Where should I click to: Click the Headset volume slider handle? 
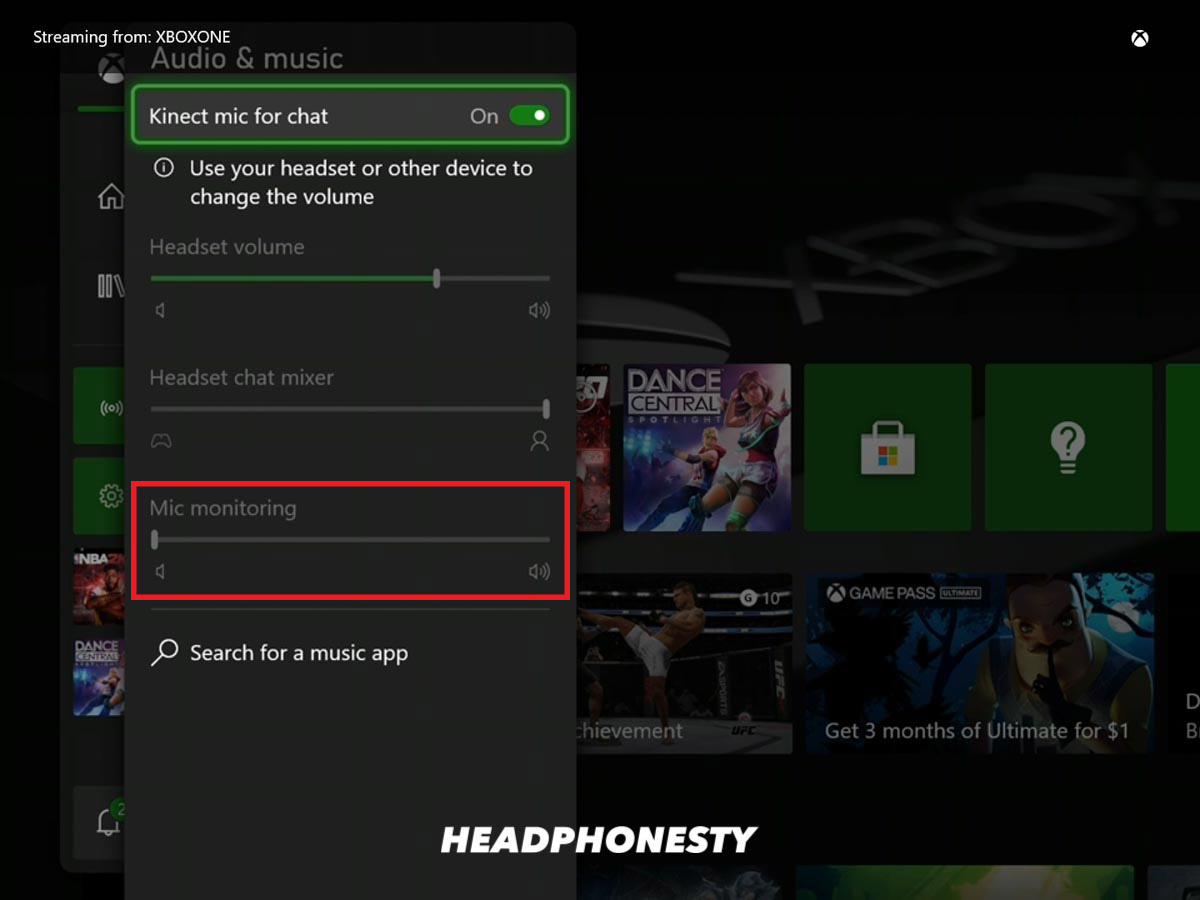[436, 278]
